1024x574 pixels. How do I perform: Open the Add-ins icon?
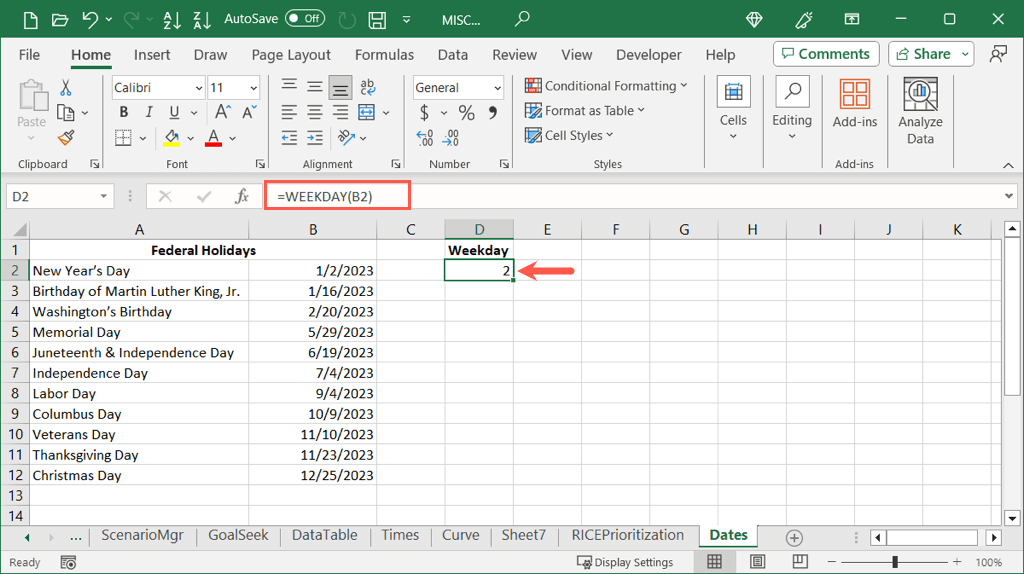click(854, 104)
